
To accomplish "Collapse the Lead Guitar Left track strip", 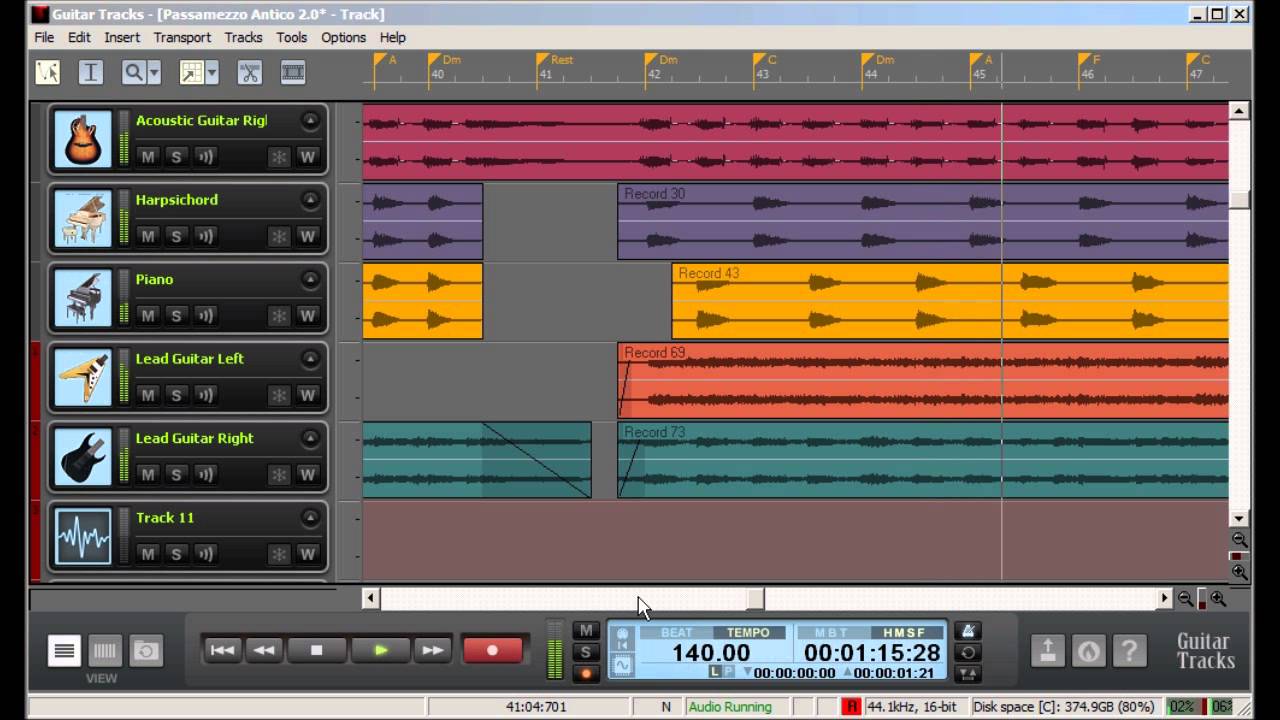I will pos(310,359).
